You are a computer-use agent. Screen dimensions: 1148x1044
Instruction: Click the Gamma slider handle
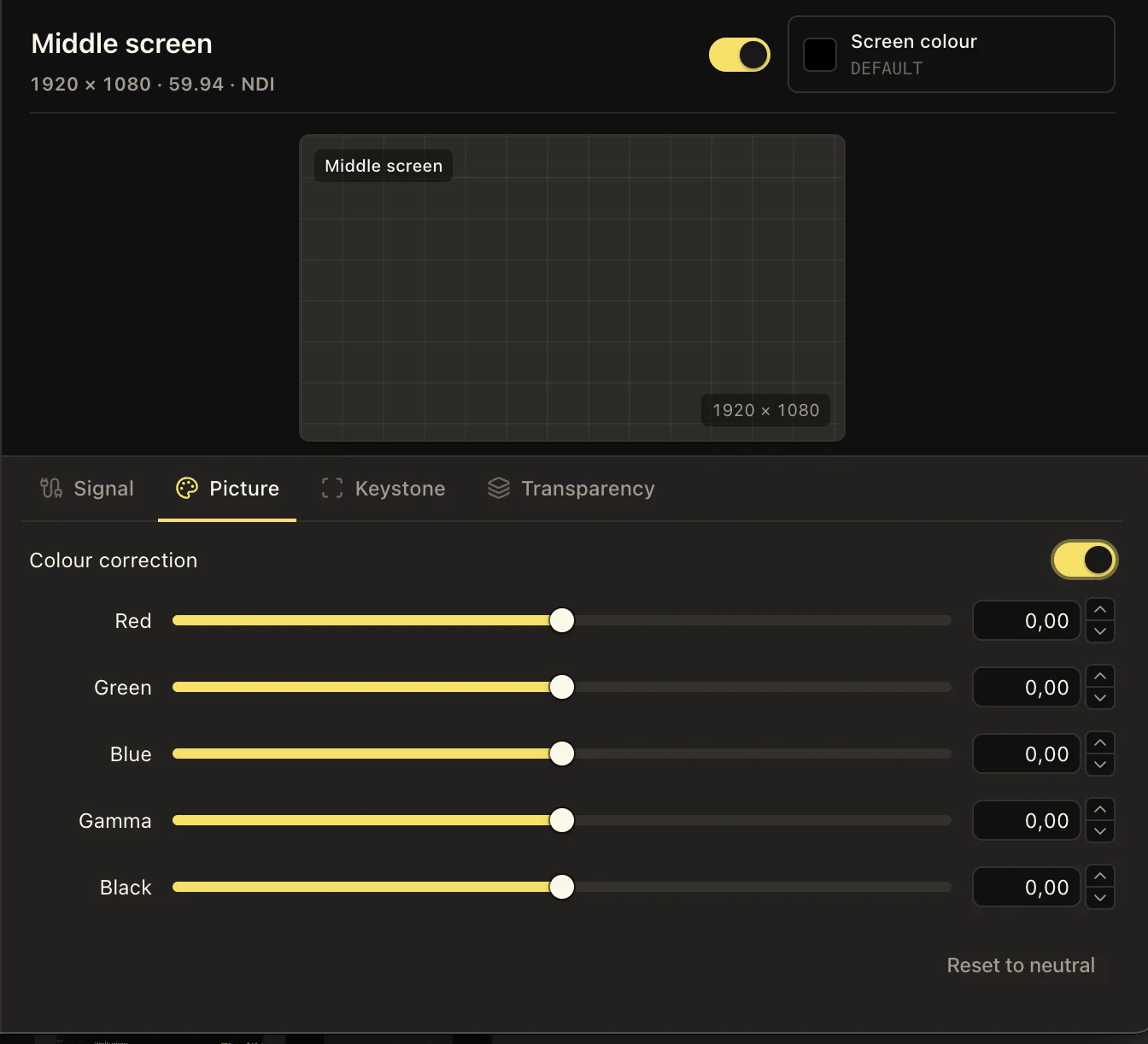[x=562, y=820]
